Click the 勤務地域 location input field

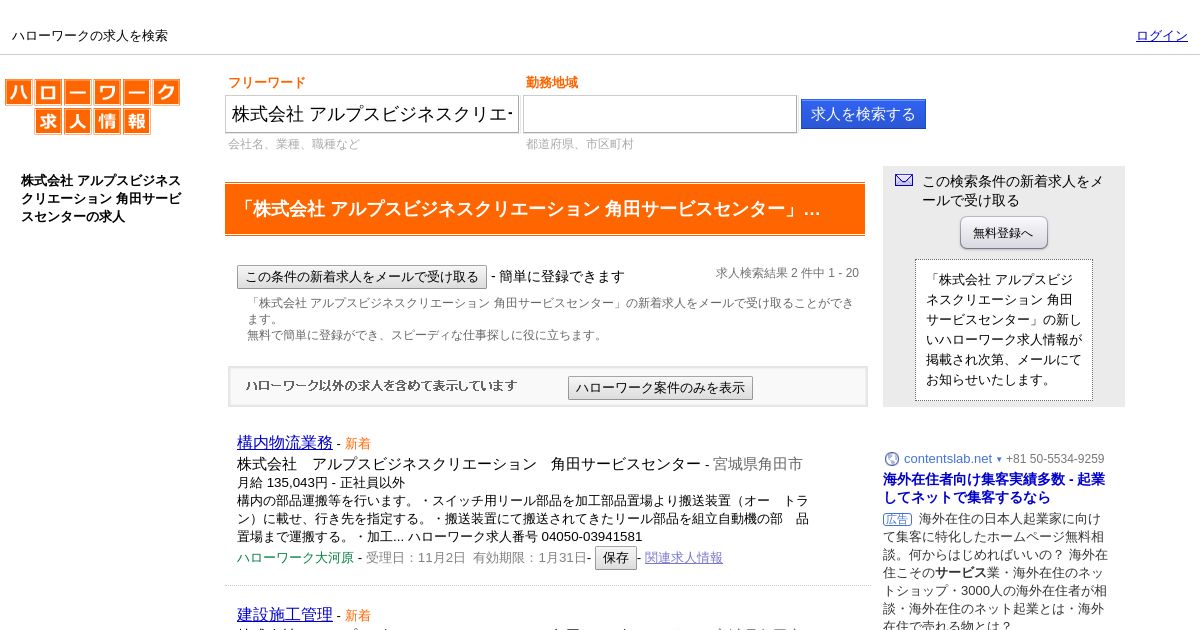click(660, 114)
